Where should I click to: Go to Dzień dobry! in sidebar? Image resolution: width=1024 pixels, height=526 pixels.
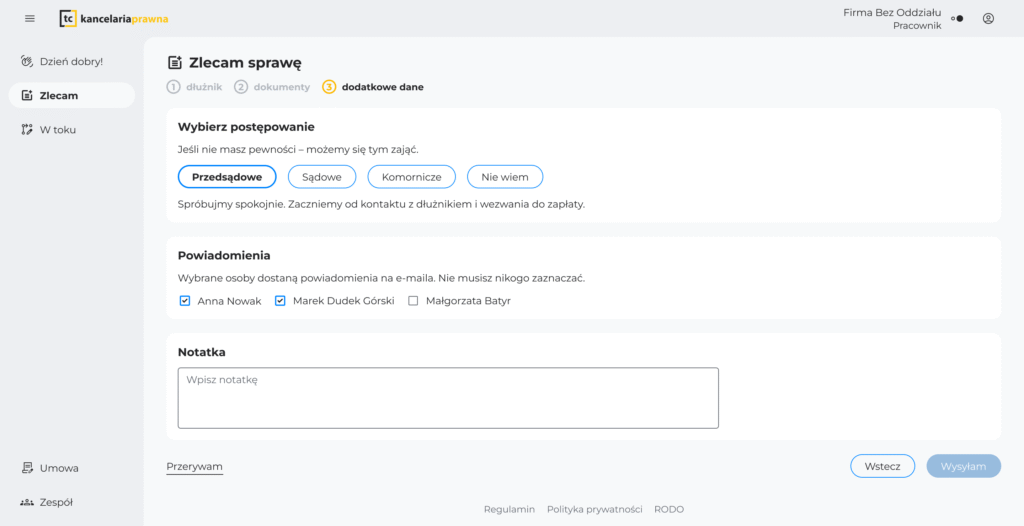pos(70,61)
